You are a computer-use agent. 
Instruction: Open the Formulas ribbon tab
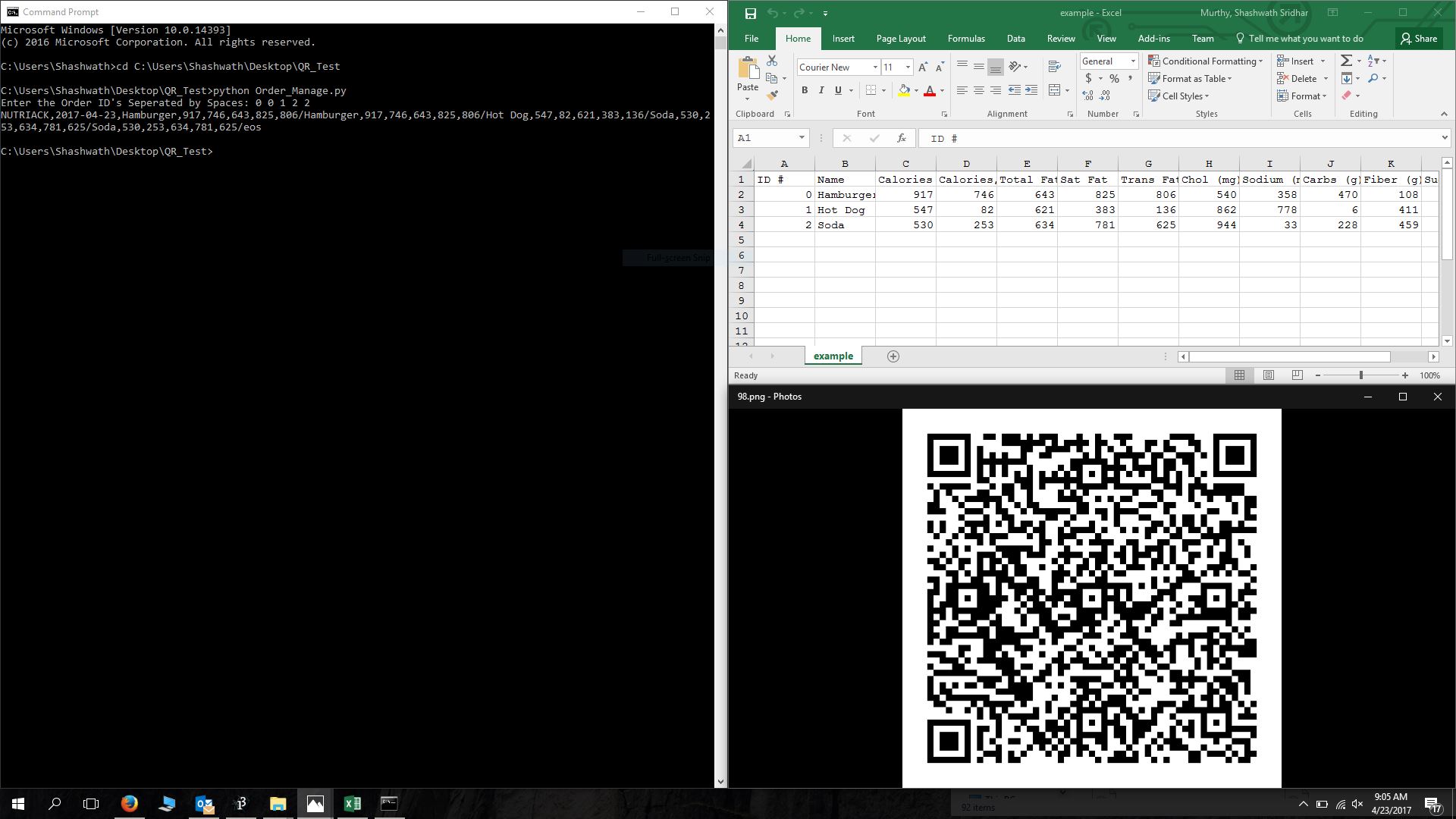coord(966,39)
